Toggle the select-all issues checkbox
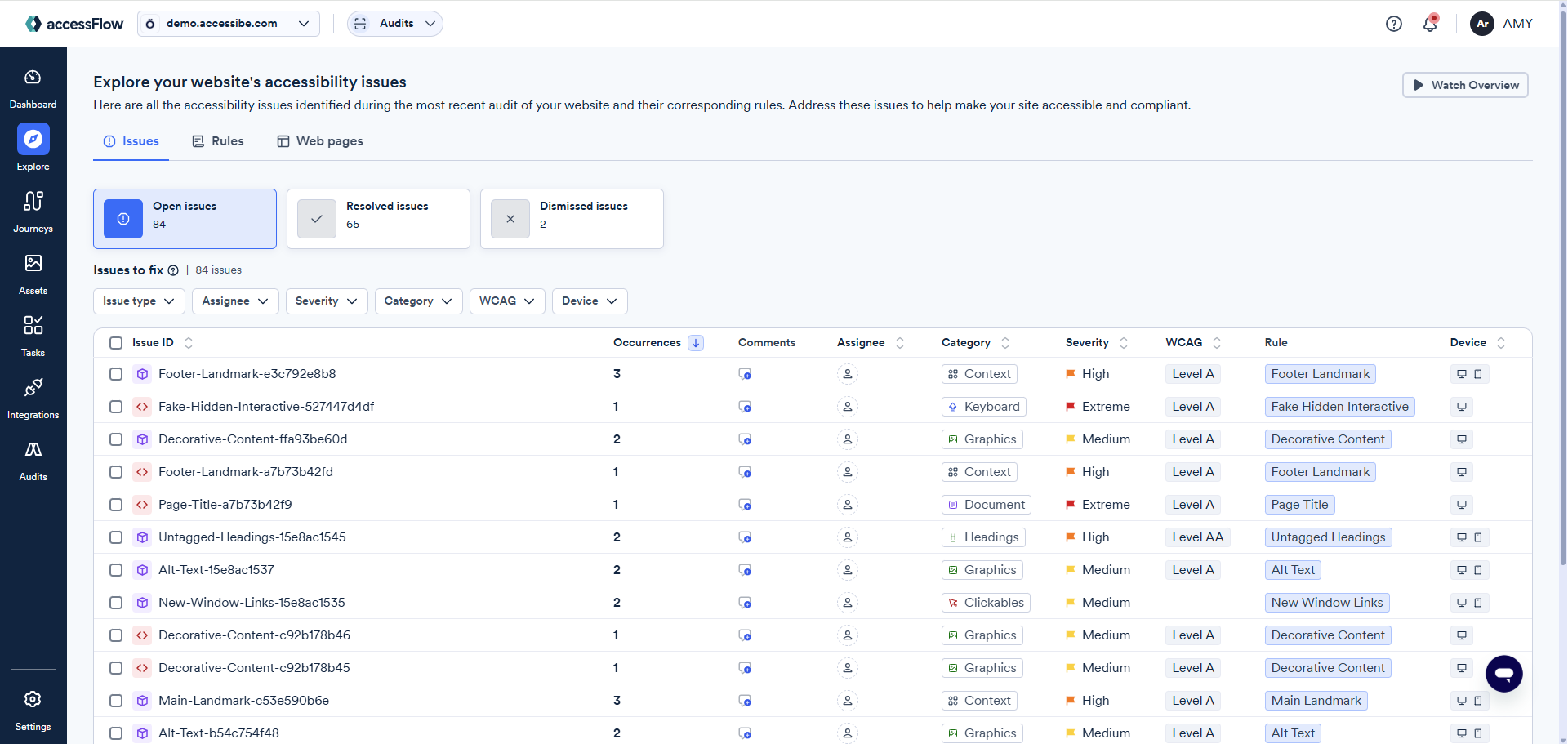 pyautogui.click(x=116, y=343)
